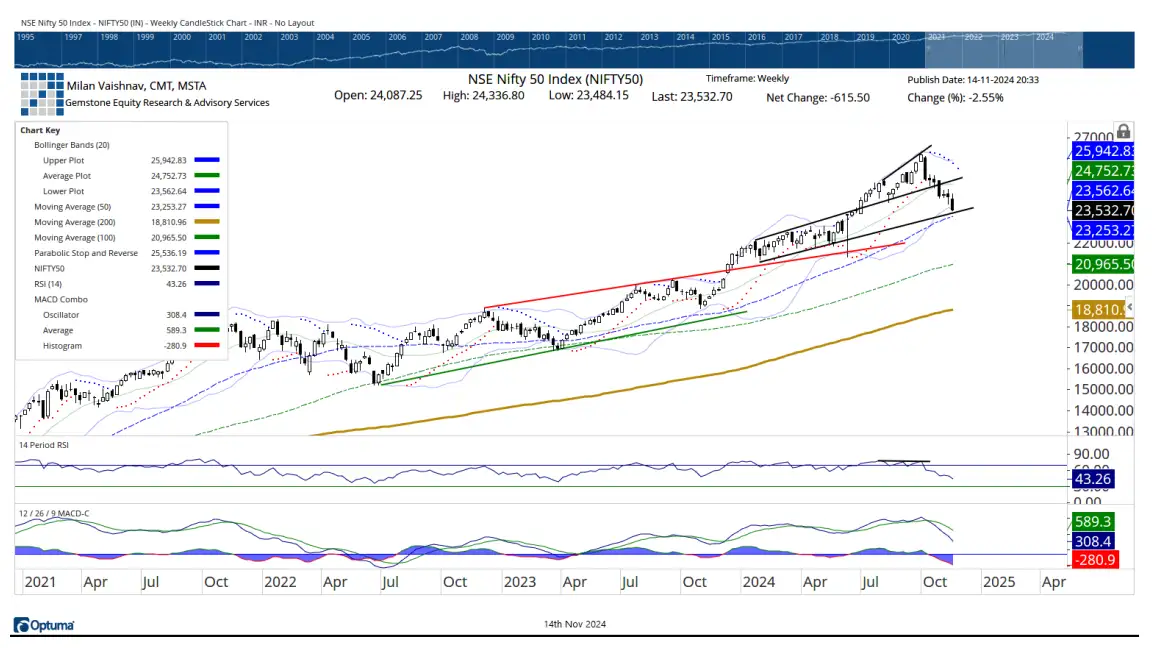Click 2008 in the overview year strip
The width and height of the screenshot is (1167, 648).
click(x=469, y=37)
